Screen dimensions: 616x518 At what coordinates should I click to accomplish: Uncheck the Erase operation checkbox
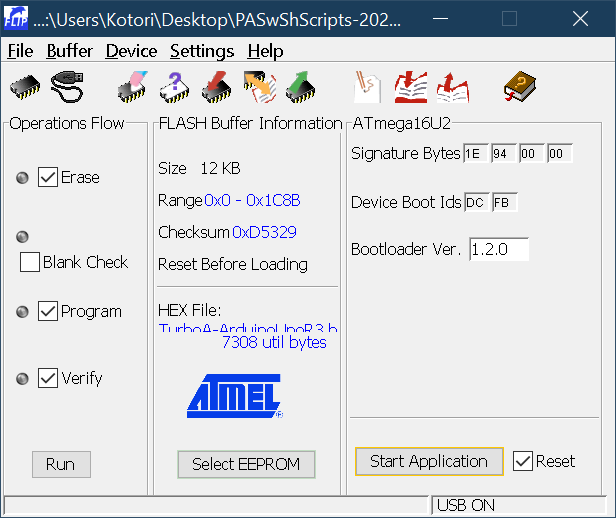click(x=48, y=177)
